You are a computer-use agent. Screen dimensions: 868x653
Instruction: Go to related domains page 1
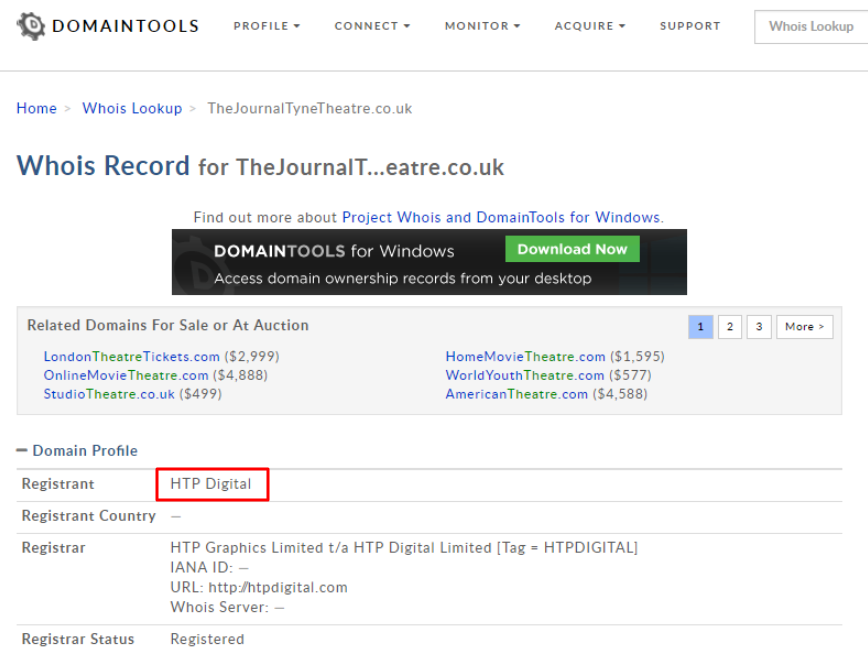(x=700, y=326)
